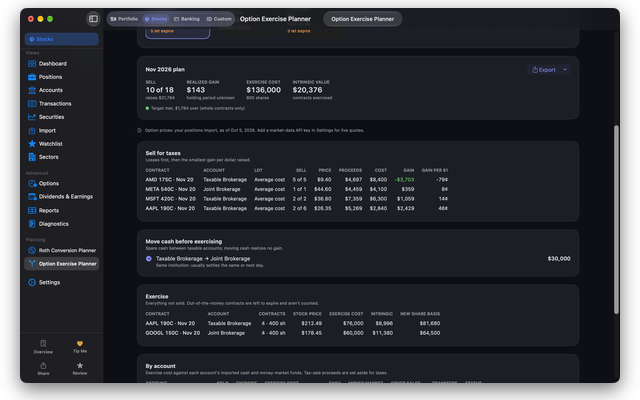Open Accounts via its bank icon

[32, 90]
